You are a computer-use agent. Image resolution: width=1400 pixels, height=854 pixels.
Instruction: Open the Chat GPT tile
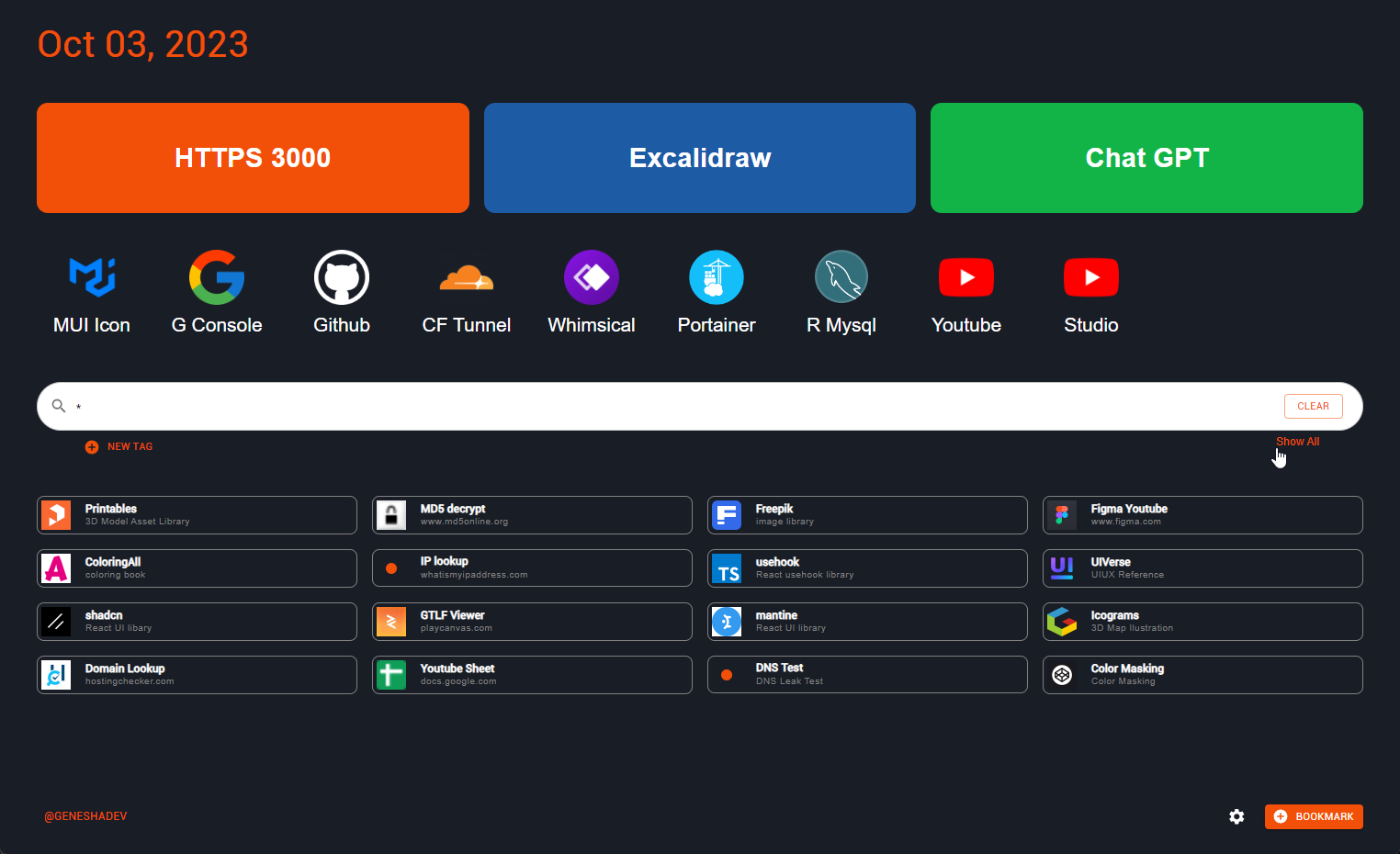coord(1146,158)
